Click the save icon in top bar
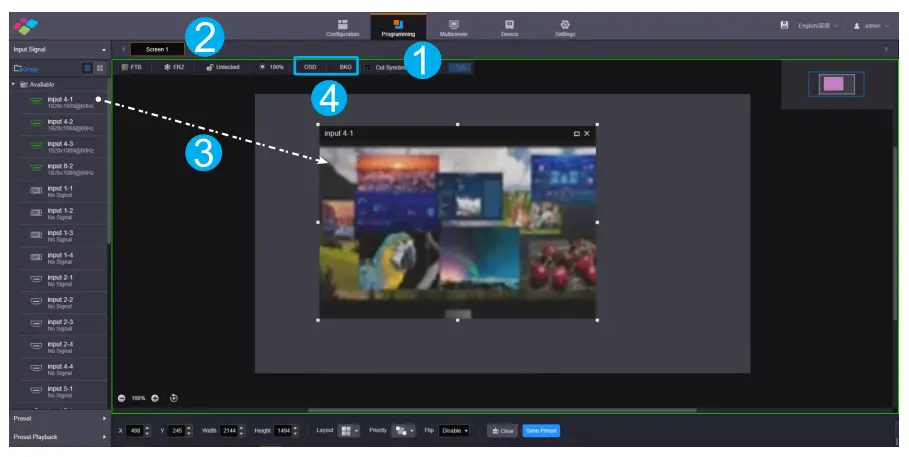Screen dimensions: 909x457 click(784, 26)
